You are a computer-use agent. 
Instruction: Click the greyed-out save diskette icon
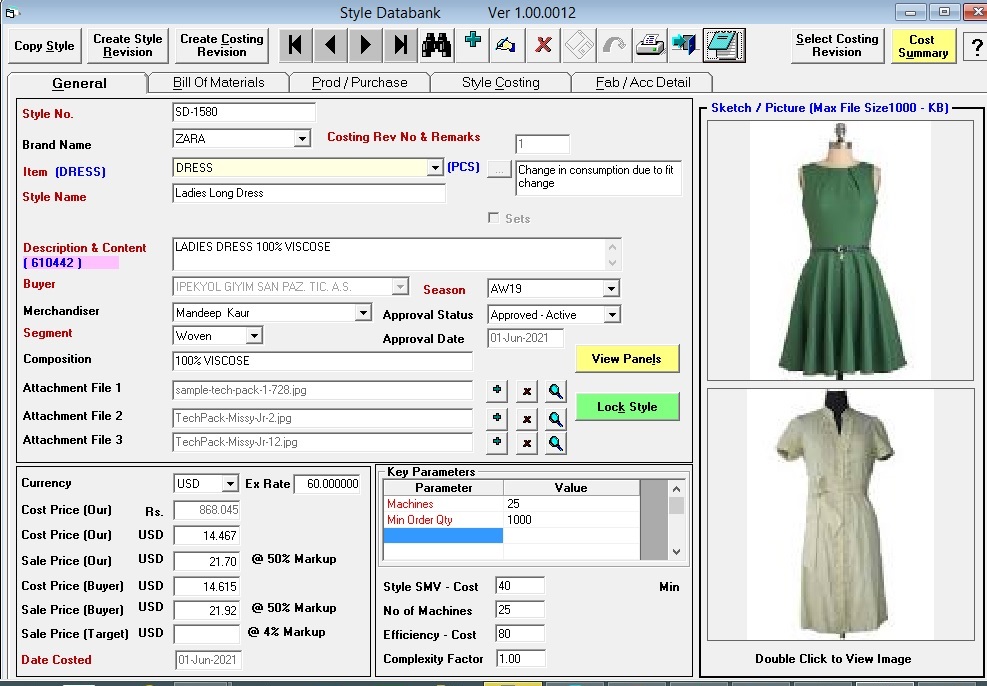tap(578, 45)
